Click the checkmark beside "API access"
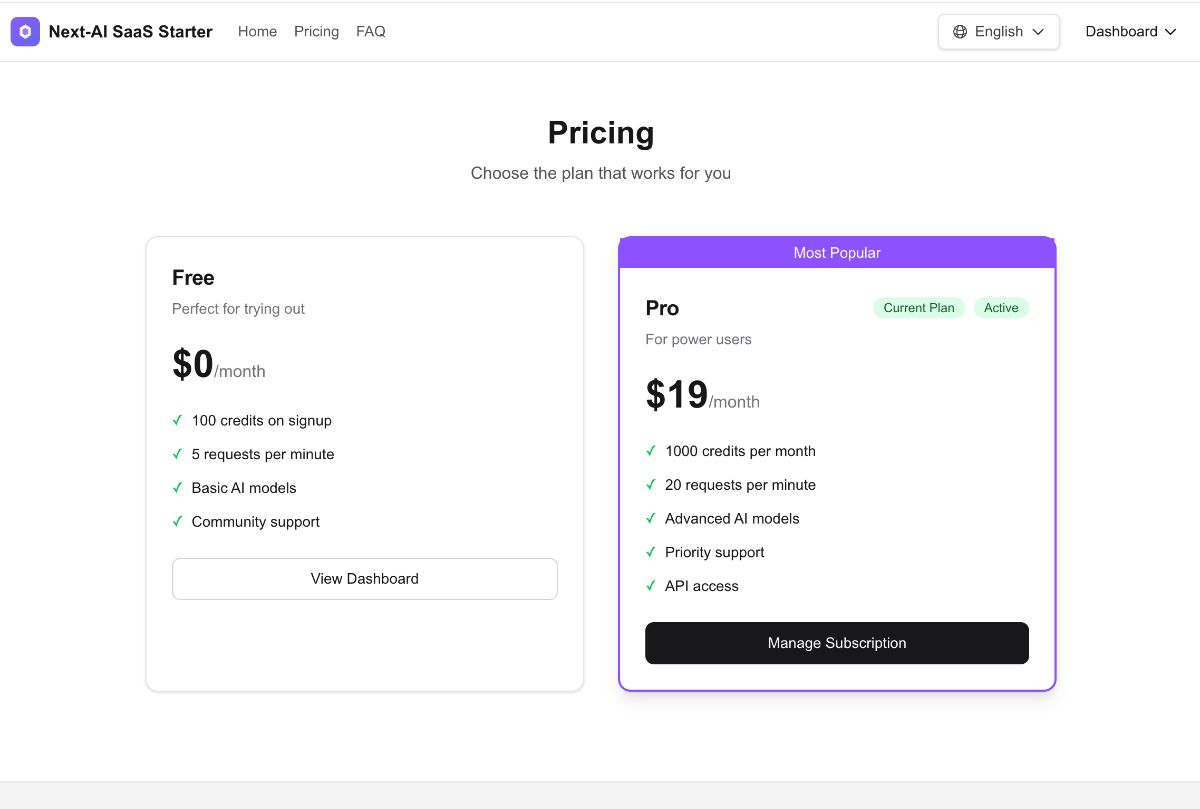Image resolution: width=1200 pixels, height=809 pixels. [x=651, y=586]
